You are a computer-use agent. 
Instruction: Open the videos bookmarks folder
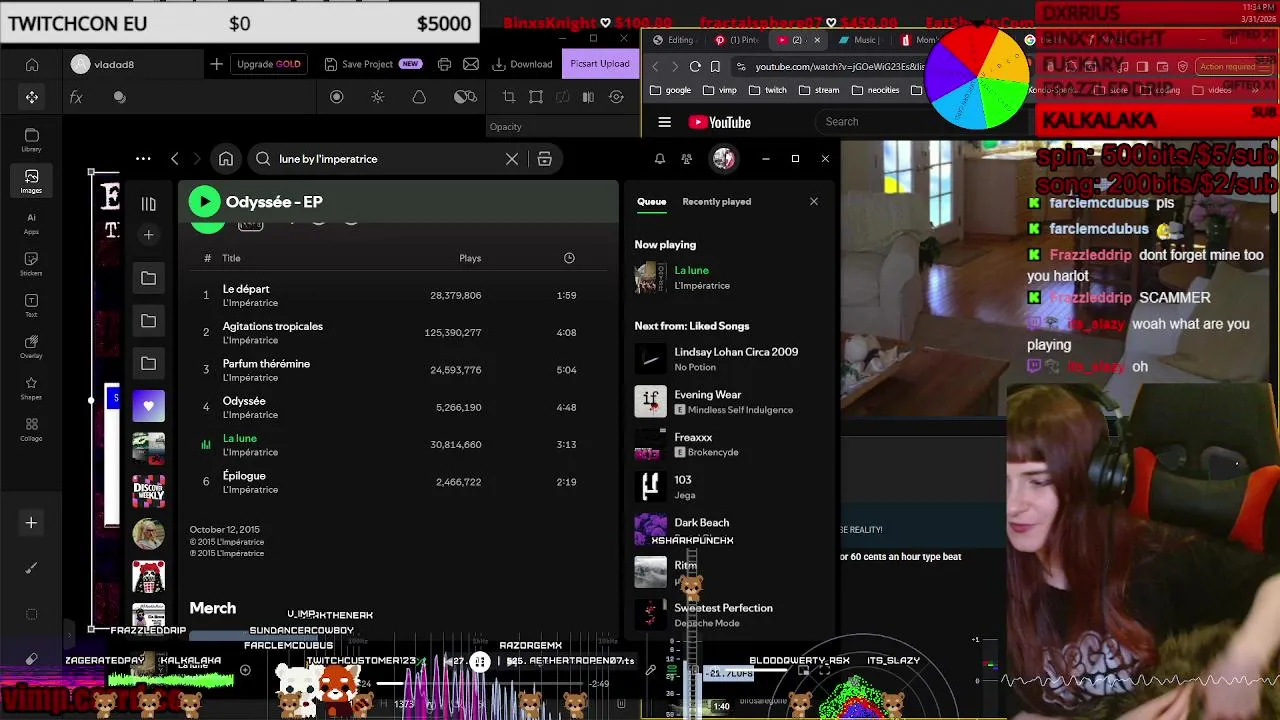[x=1212, y=90]
